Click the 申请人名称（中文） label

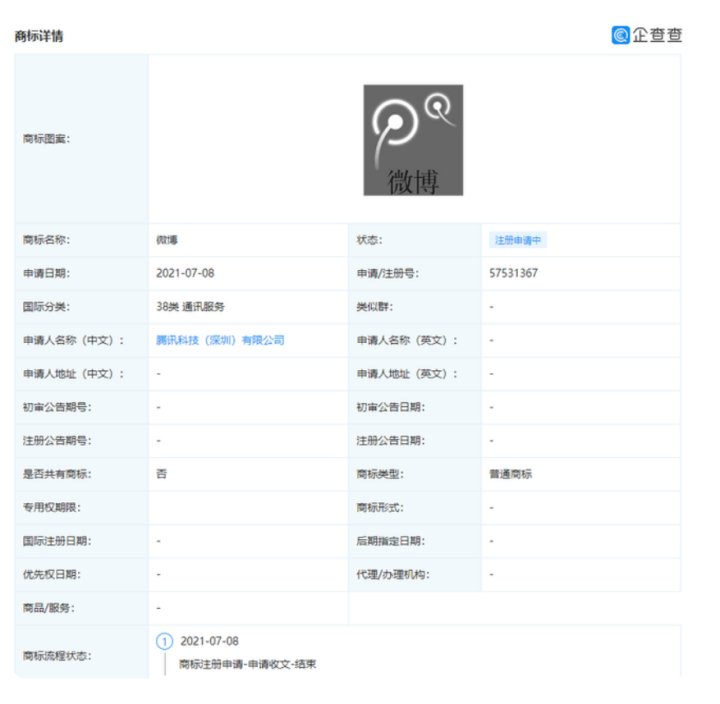point(73,340)
